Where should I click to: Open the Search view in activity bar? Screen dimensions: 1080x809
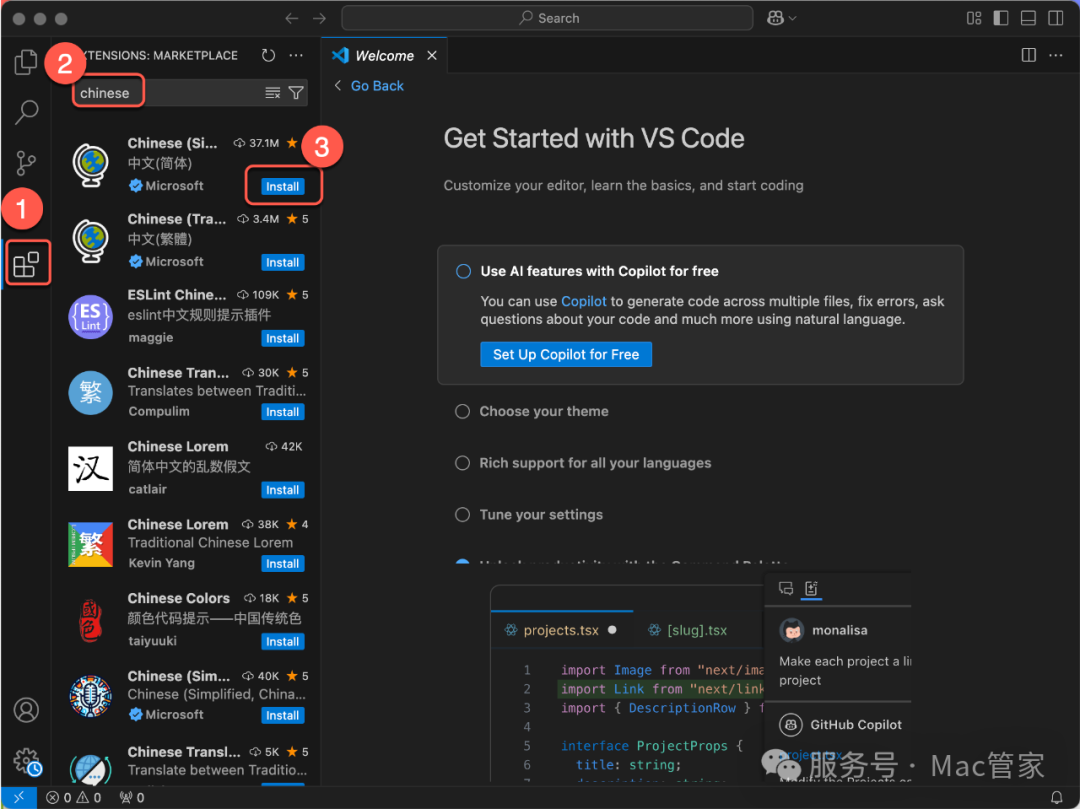(26, 112)
